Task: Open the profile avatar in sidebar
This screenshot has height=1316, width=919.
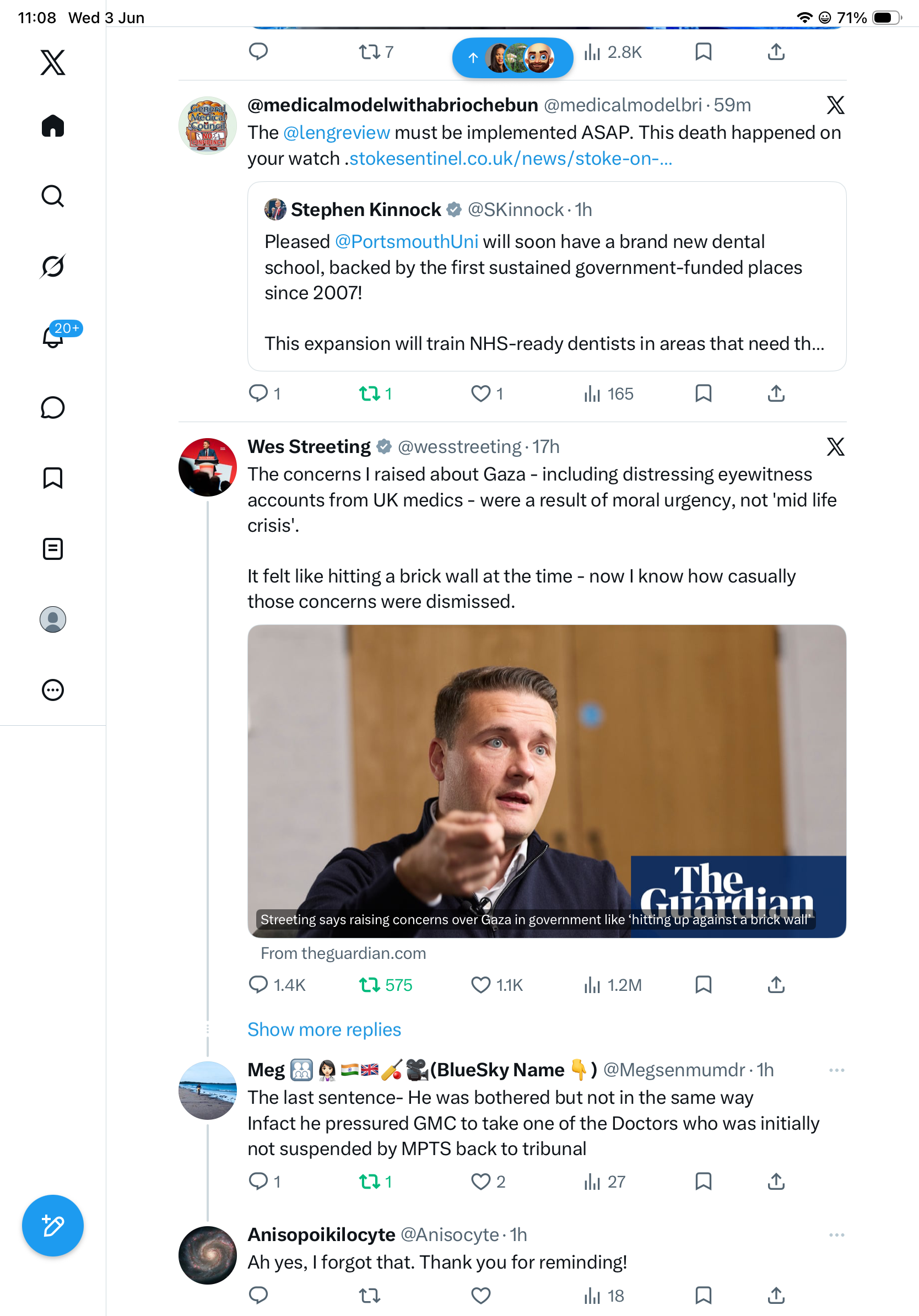Action: pos(53,619)
